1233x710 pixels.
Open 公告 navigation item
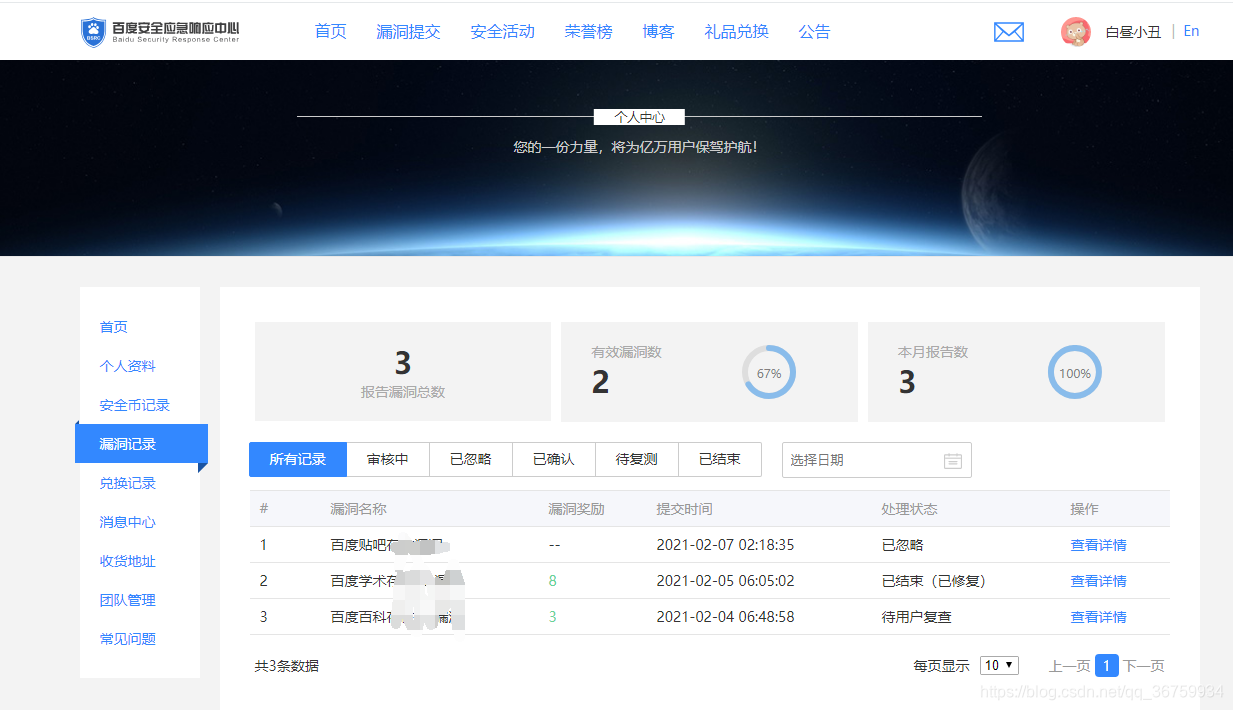(815, 32)
